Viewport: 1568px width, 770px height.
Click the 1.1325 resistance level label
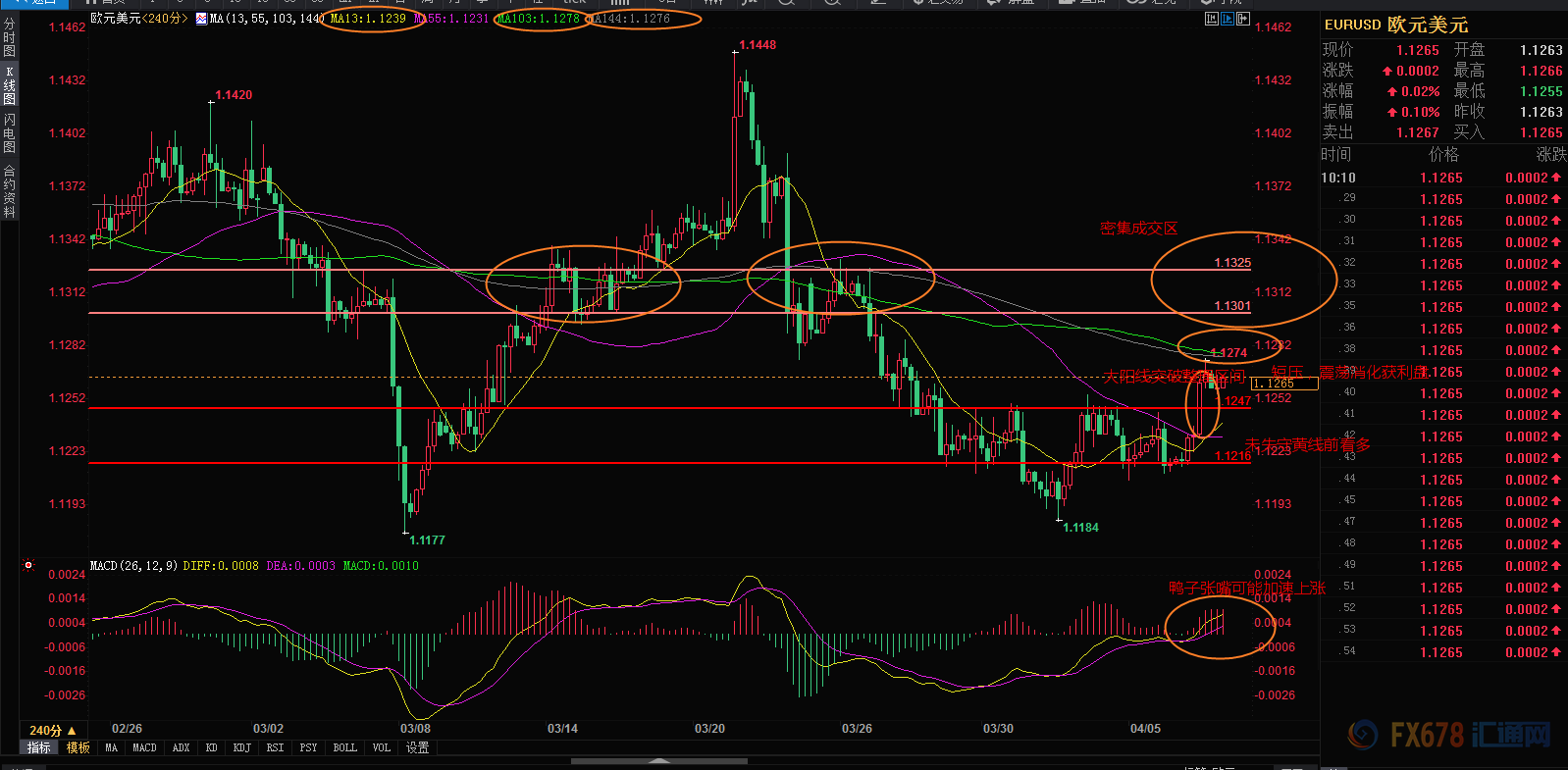pyautogui.click(x=1232, y=263)
